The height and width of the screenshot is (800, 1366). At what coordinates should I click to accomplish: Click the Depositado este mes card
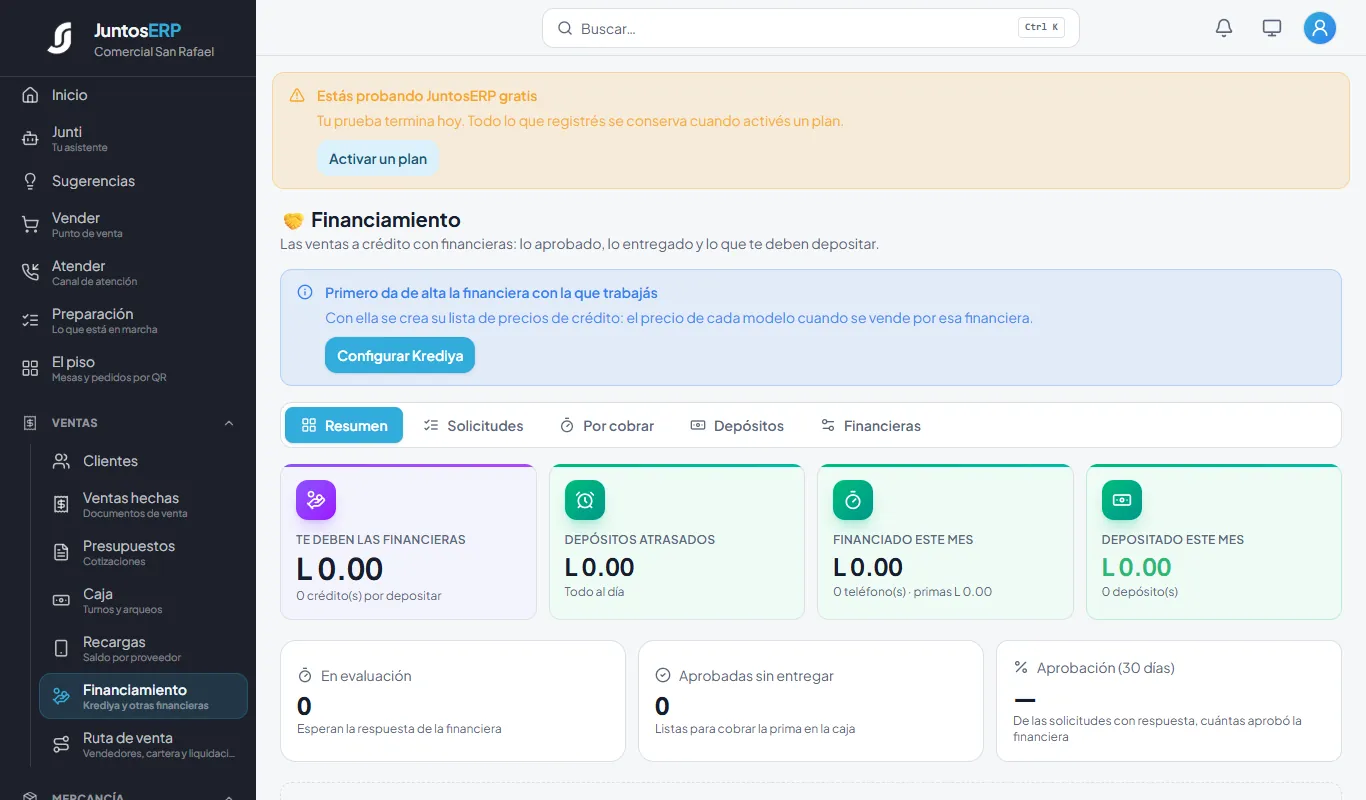pos(1214,542)
